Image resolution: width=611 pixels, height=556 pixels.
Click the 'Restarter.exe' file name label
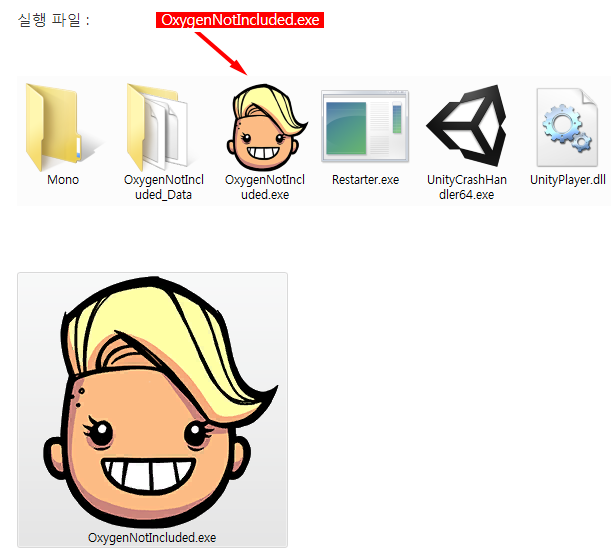366,180
